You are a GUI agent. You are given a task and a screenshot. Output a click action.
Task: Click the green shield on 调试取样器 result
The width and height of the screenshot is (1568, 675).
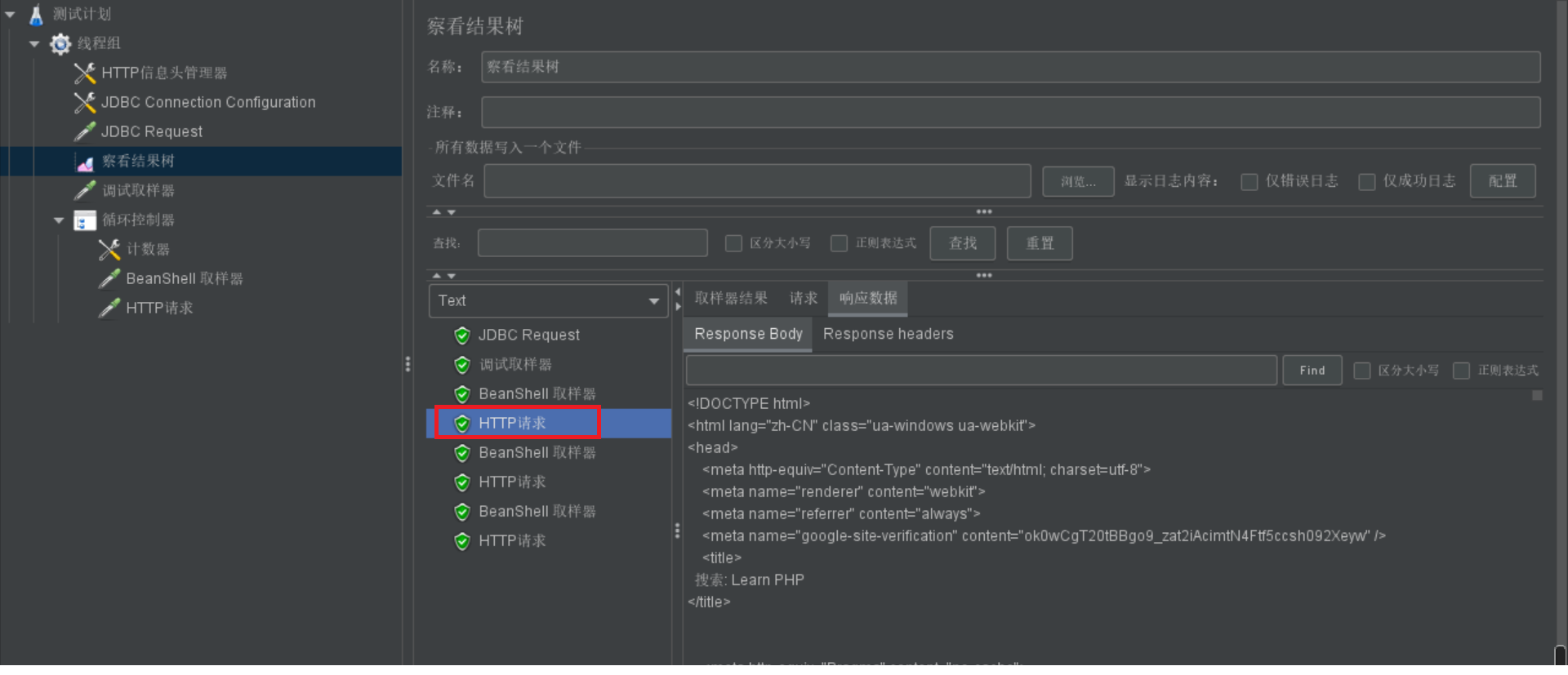(462, 365)
